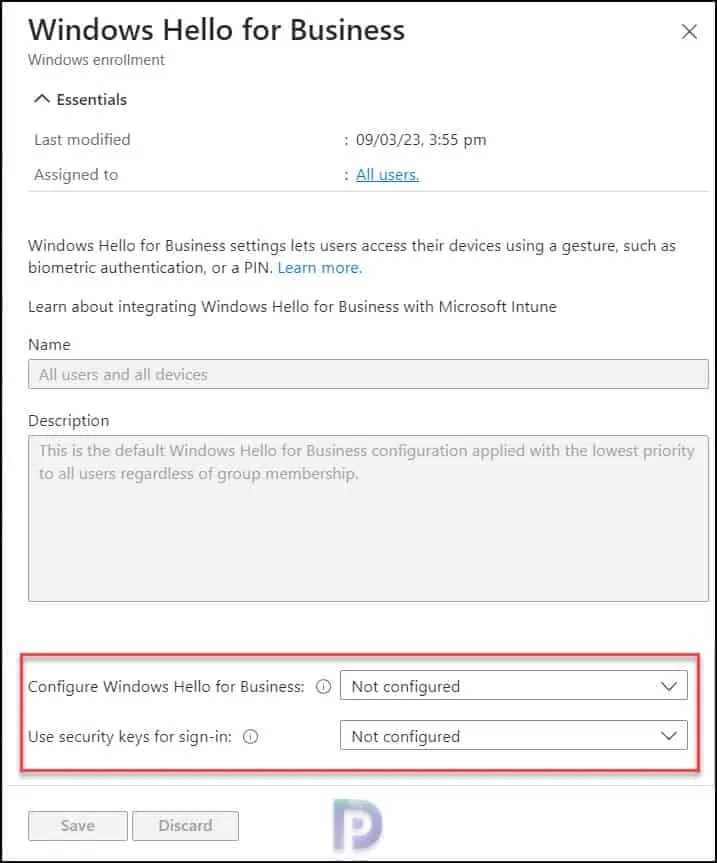Collapse the Essentials section

[80, 99]
